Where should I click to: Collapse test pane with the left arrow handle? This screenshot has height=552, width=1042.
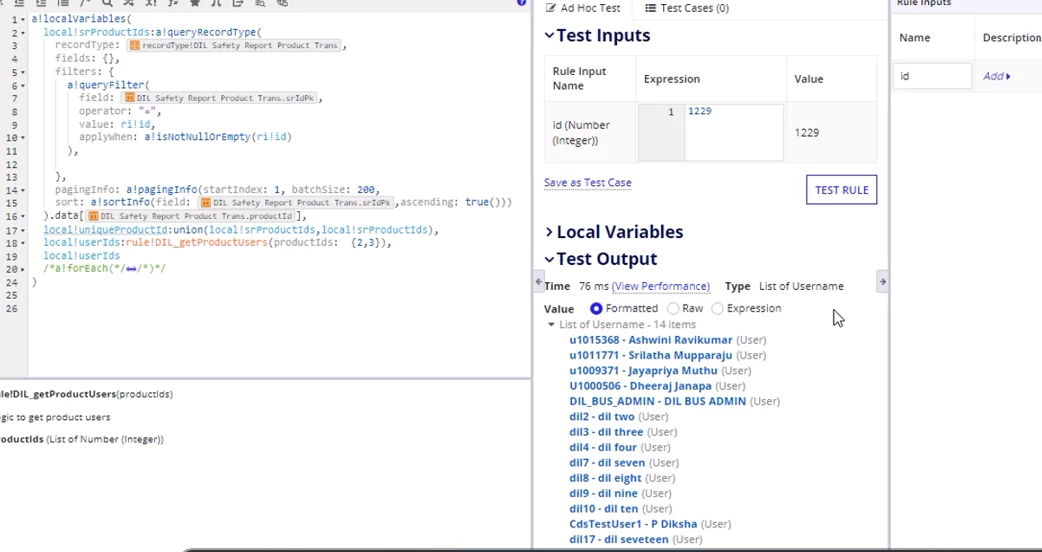[539, 282]
